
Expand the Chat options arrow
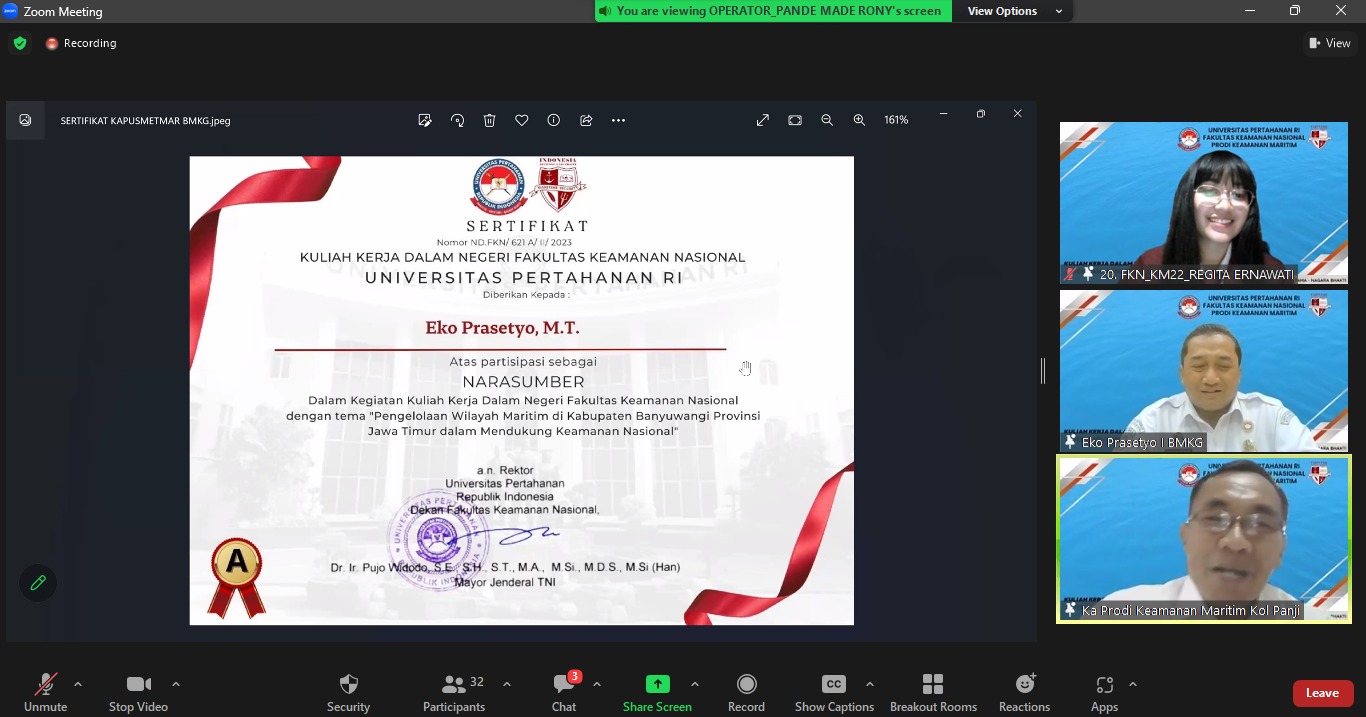(597, 685)
